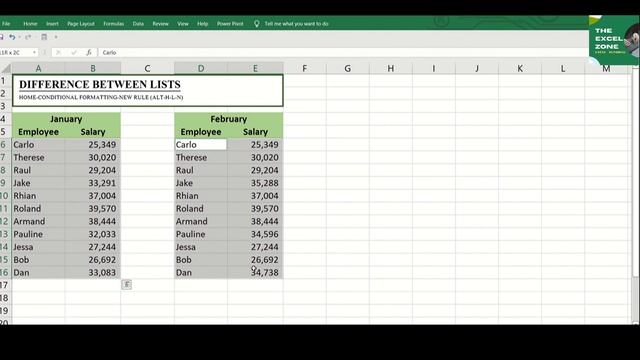The height and width of the screenshot is (360, 640).
Task: Select column H header
Action: (391, 68)
